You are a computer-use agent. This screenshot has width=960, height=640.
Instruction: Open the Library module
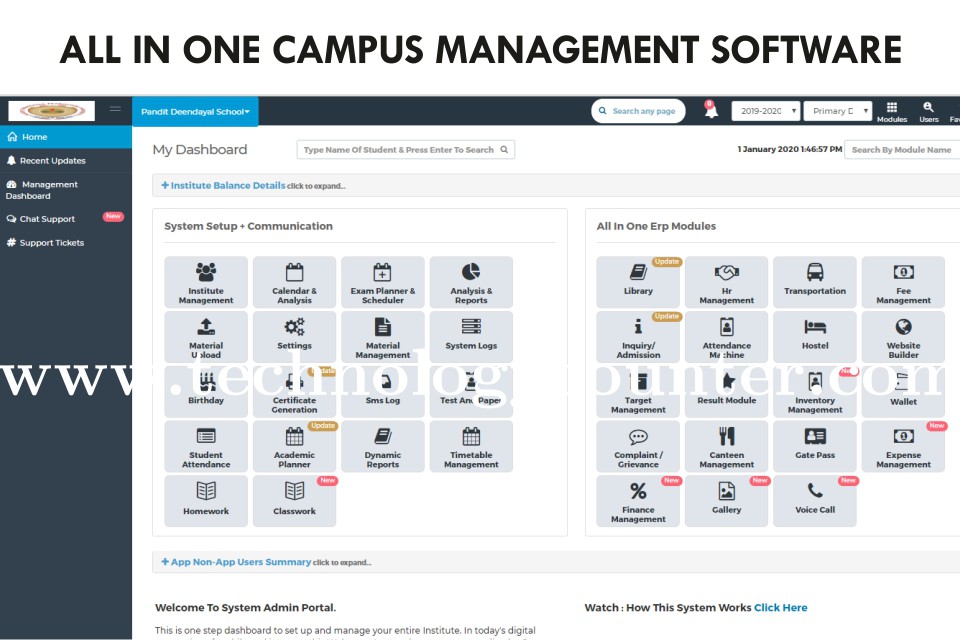638,282
